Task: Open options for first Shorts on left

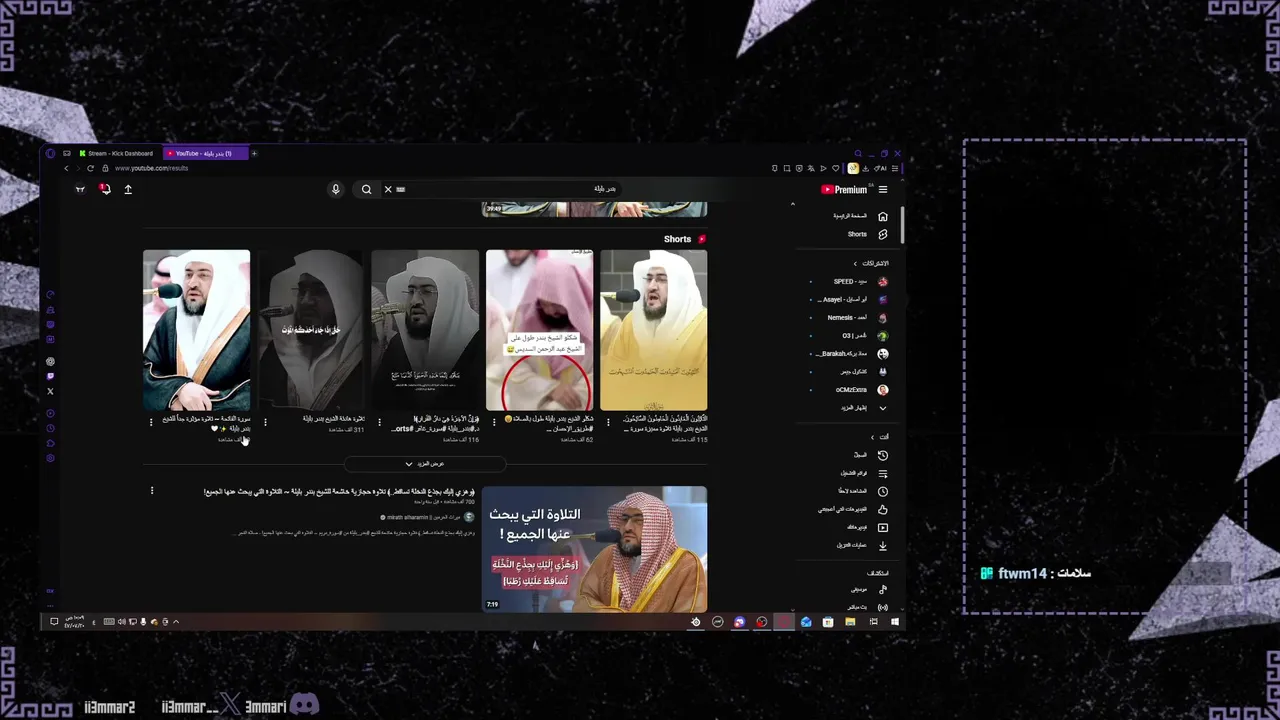Action: pyautogui.click(x=151, y=422)
